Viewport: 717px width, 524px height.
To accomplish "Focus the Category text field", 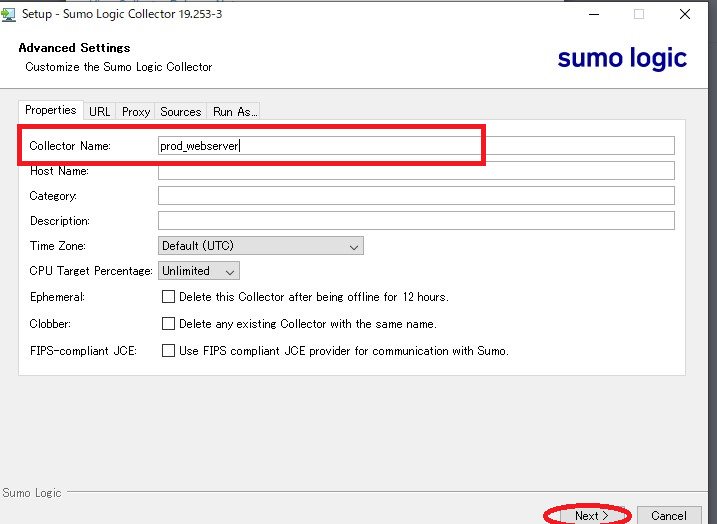I will tap(416, 196).
